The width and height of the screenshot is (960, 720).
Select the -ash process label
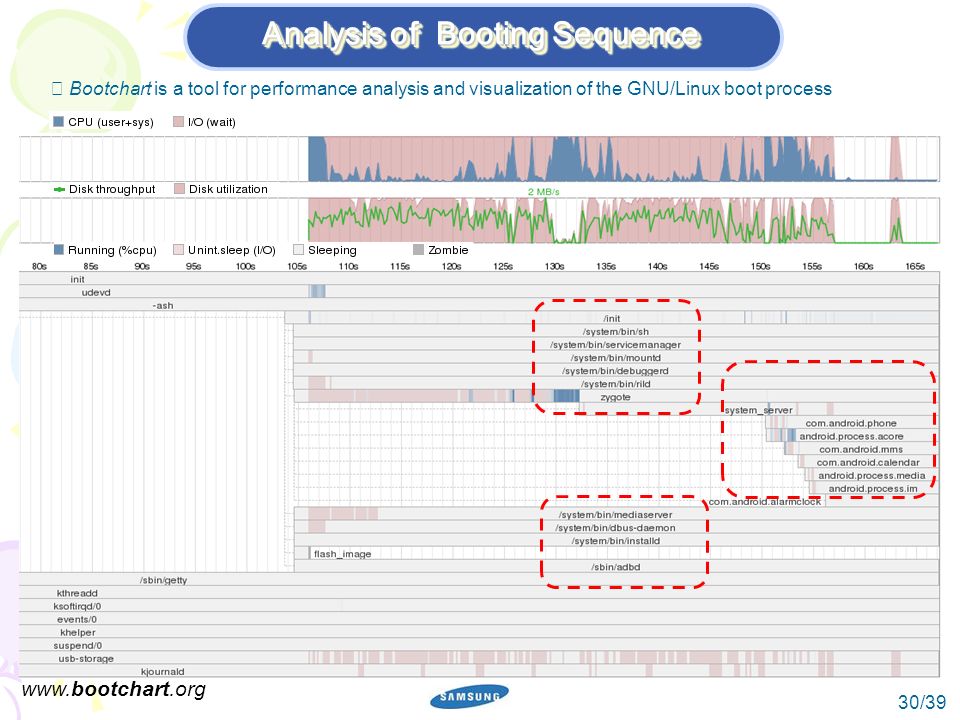[163, 306]
